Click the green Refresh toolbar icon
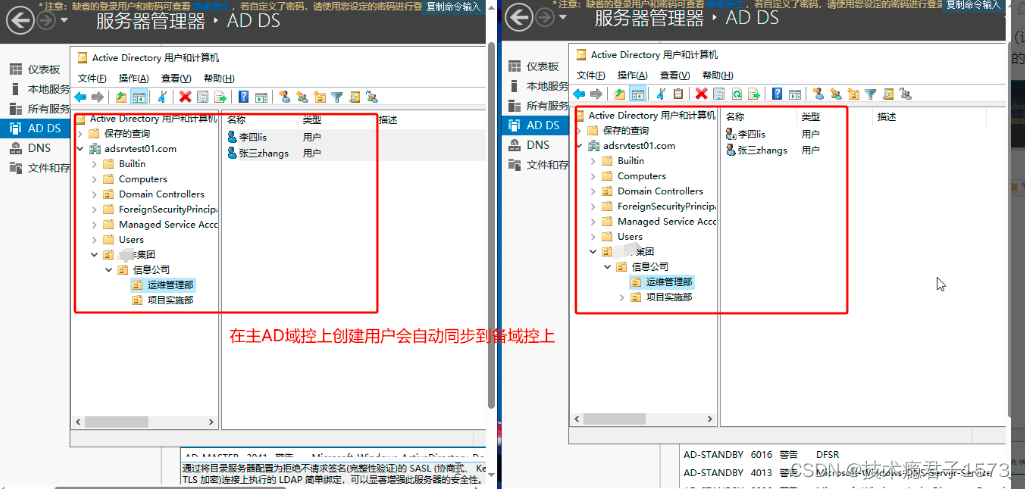This screenshot has width=1025, height=489. pyautogui.click(x=737, y=94)
